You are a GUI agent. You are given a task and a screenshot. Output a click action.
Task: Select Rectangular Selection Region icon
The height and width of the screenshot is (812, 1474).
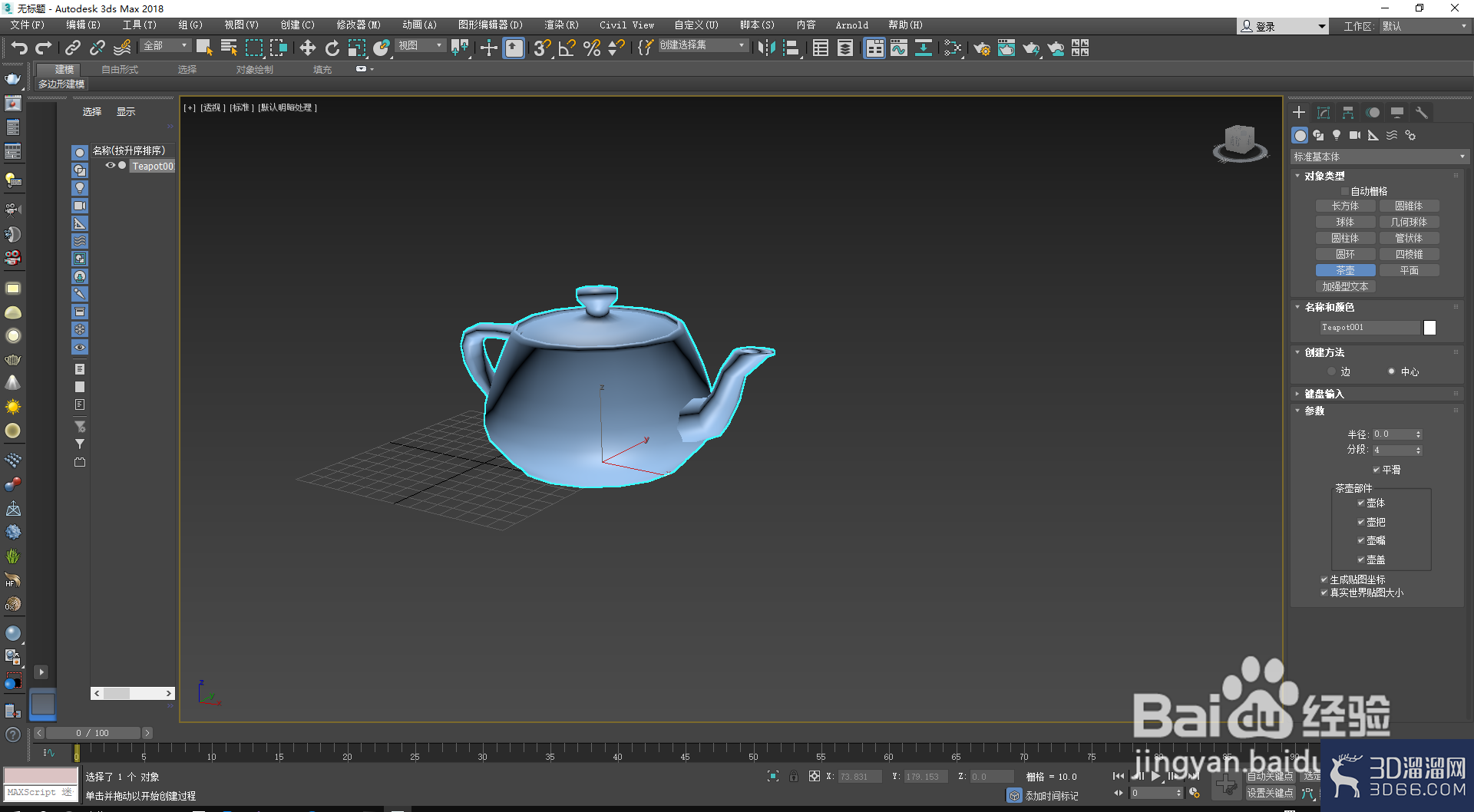(x=254, y=48)
